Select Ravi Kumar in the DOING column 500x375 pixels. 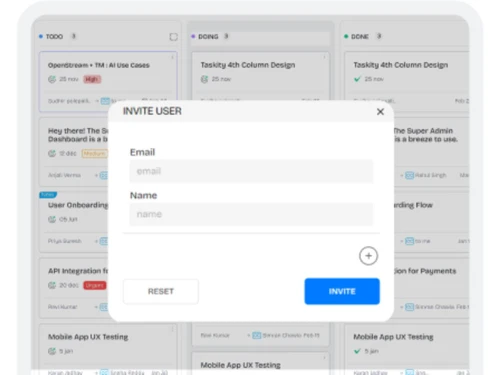click(x=215, y=335)
